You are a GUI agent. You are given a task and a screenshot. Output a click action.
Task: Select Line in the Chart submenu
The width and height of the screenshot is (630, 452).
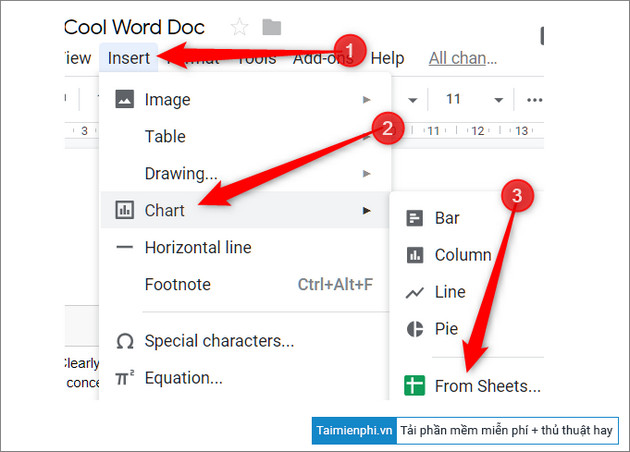[467, 292]
